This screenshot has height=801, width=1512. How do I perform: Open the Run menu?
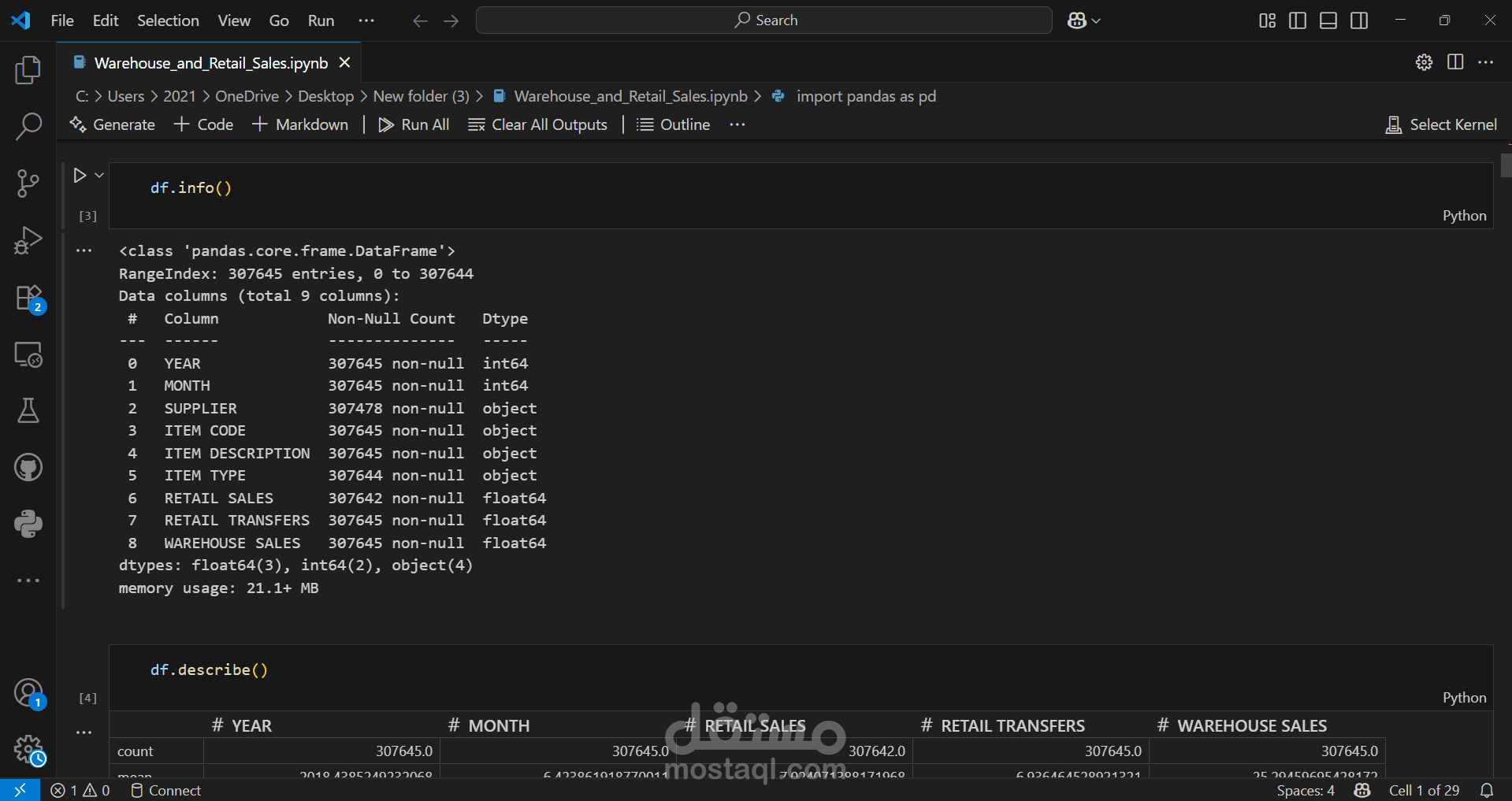point(321,20)
